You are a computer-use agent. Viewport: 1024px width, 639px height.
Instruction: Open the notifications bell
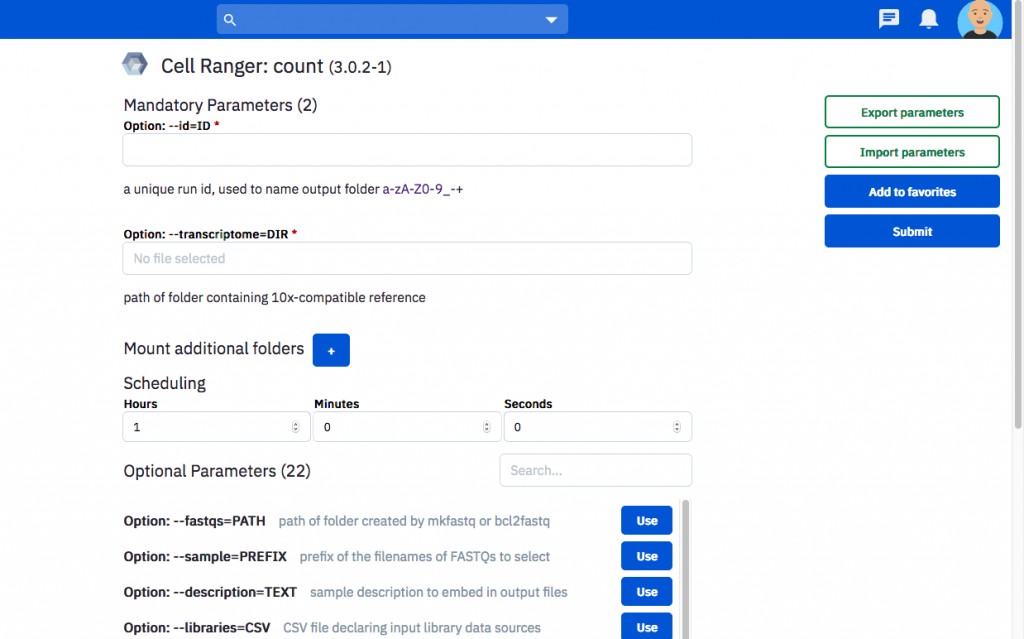(928, 18)
